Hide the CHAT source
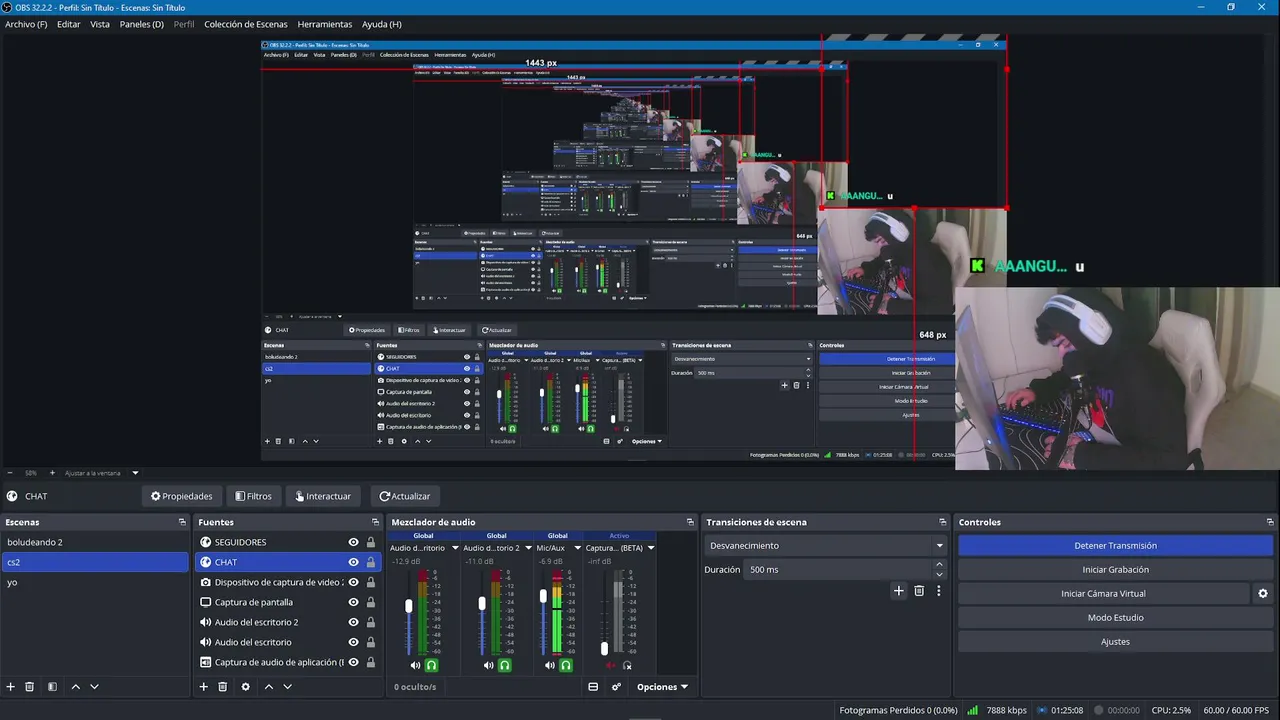This screenshot has height=720, width=1280. coord(353,562)
